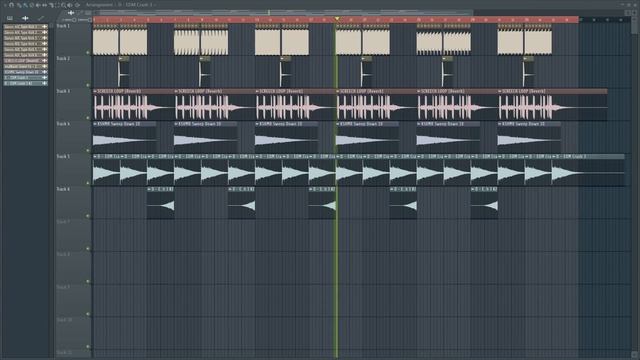Image resolution: width=640 pixels, height=360 pixels.
Task: Mute Track 7 with its green light
Action: coord(88,248)
